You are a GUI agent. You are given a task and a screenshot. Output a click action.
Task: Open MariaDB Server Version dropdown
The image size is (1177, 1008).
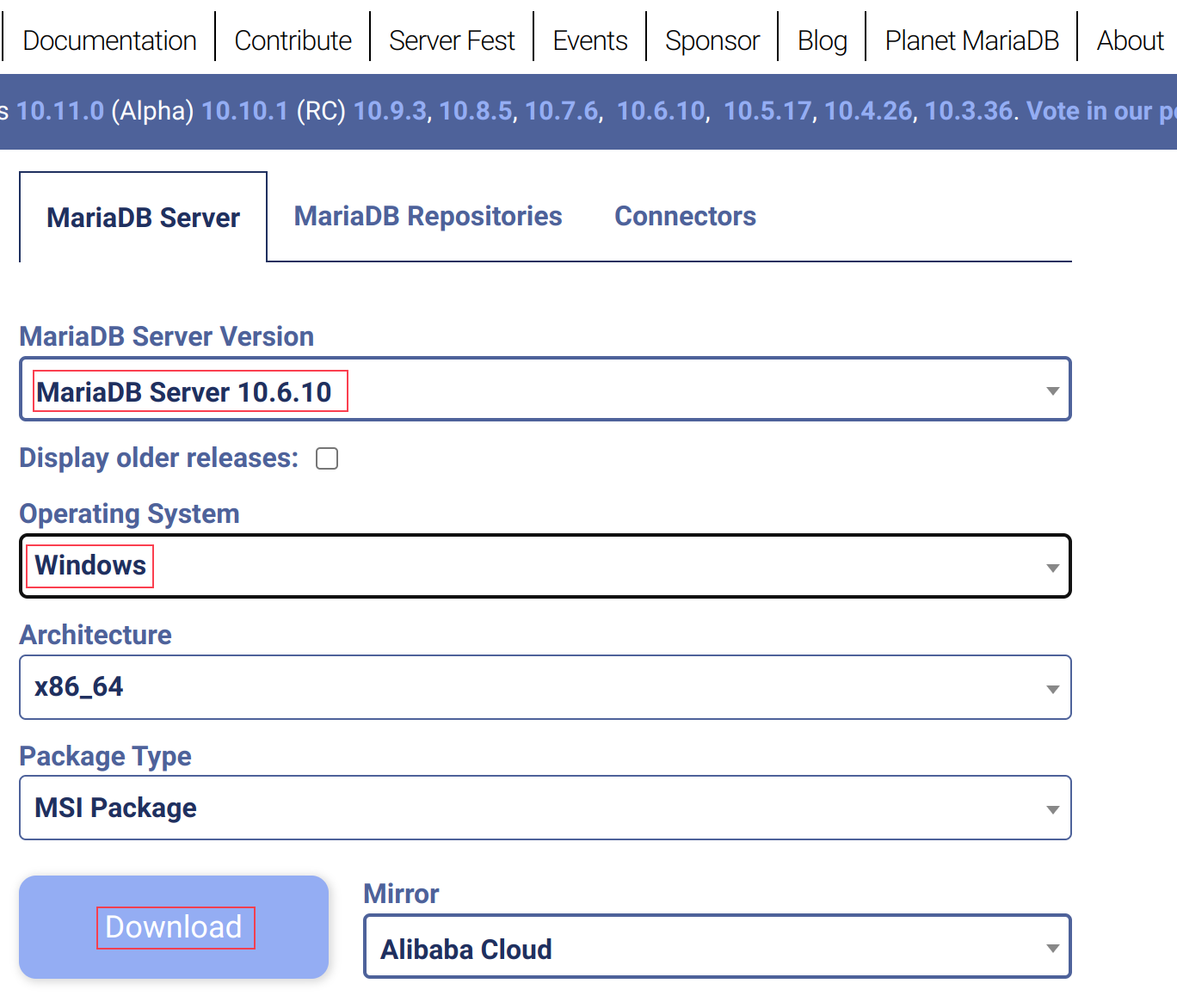tap(545, 390)
